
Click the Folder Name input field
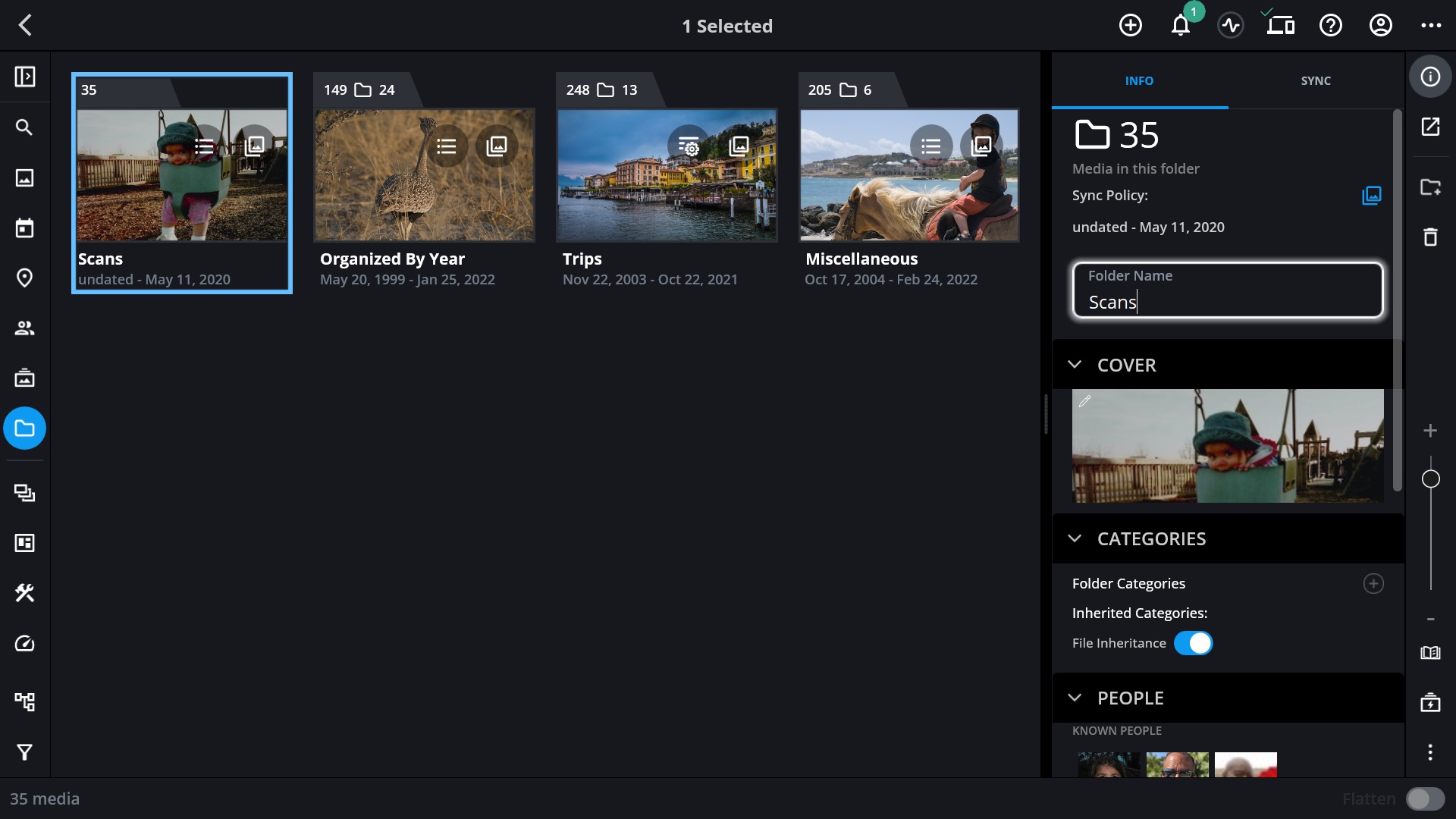[x=1228, y=290]
